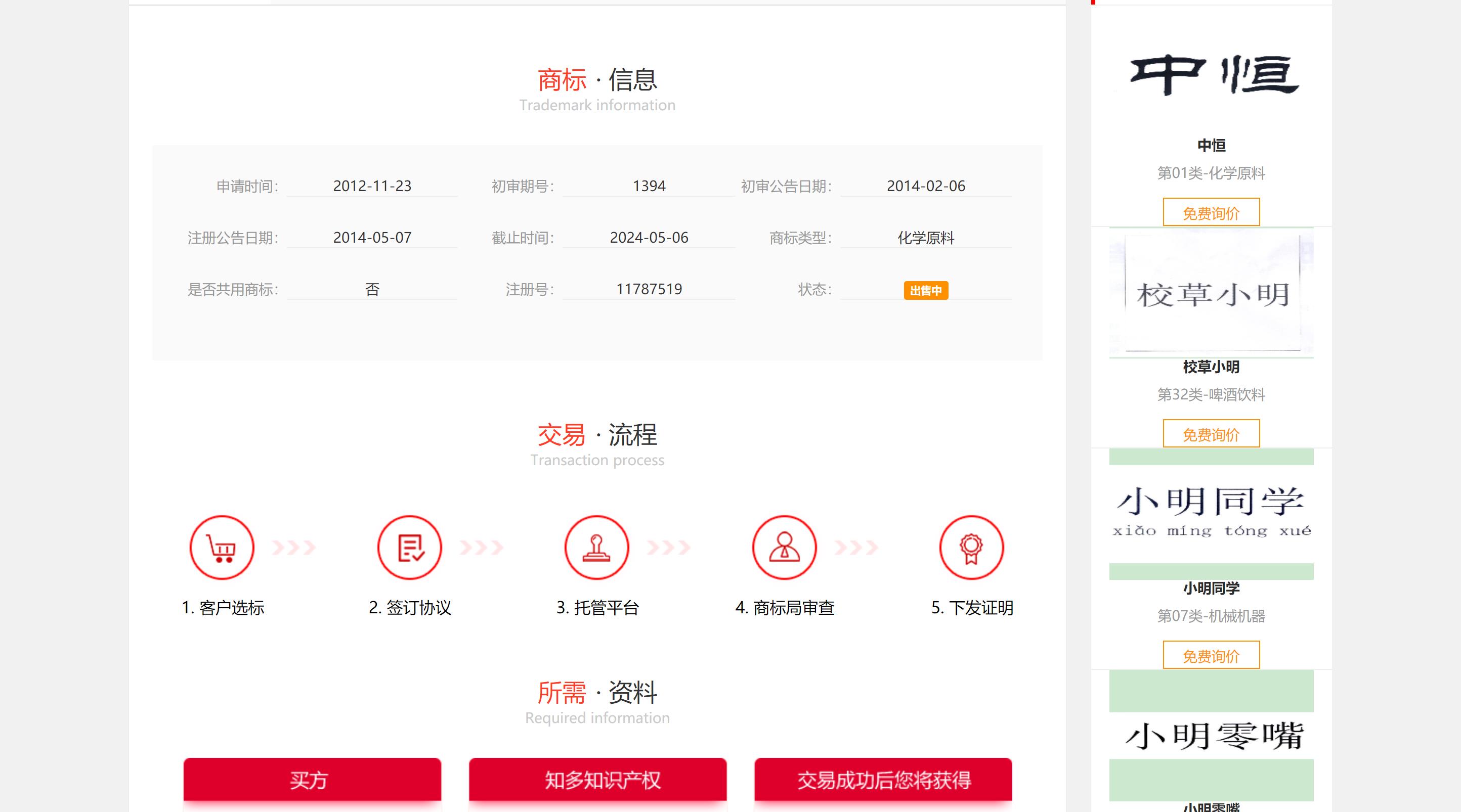This screenshot has height=812, width=1461.
Task: Click the 2. 签订协议 step label
Action: tap(409, 608)
